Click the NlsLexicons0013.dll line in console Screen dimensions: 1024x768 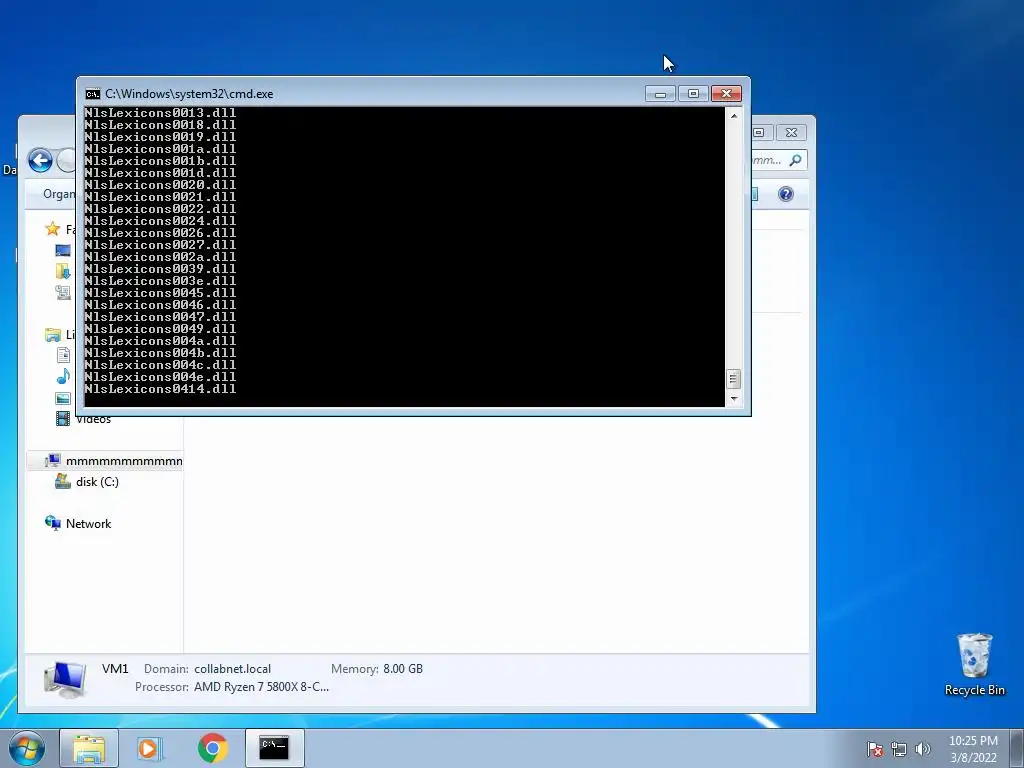click(160, 113)
